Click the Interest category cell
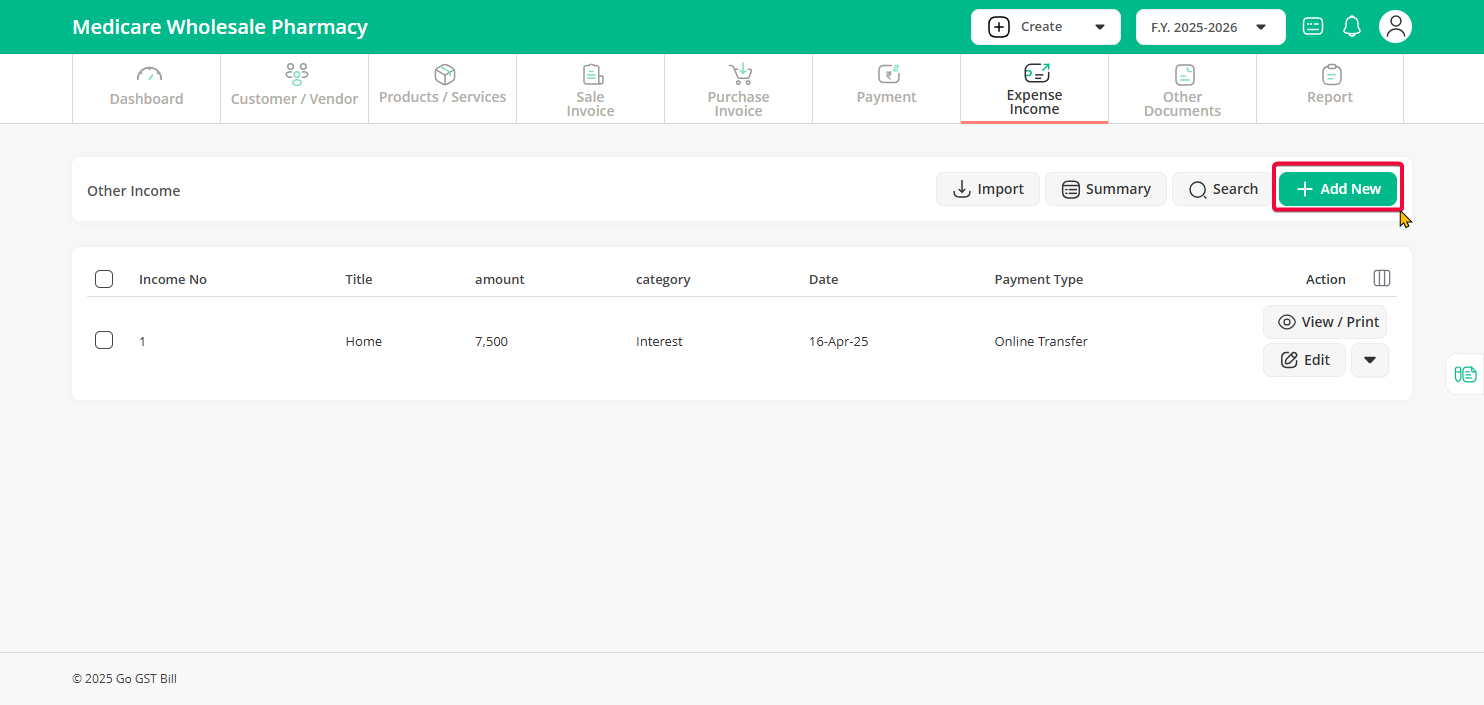The width and height of the screenshot is (1484, 705). click(659, 341)
